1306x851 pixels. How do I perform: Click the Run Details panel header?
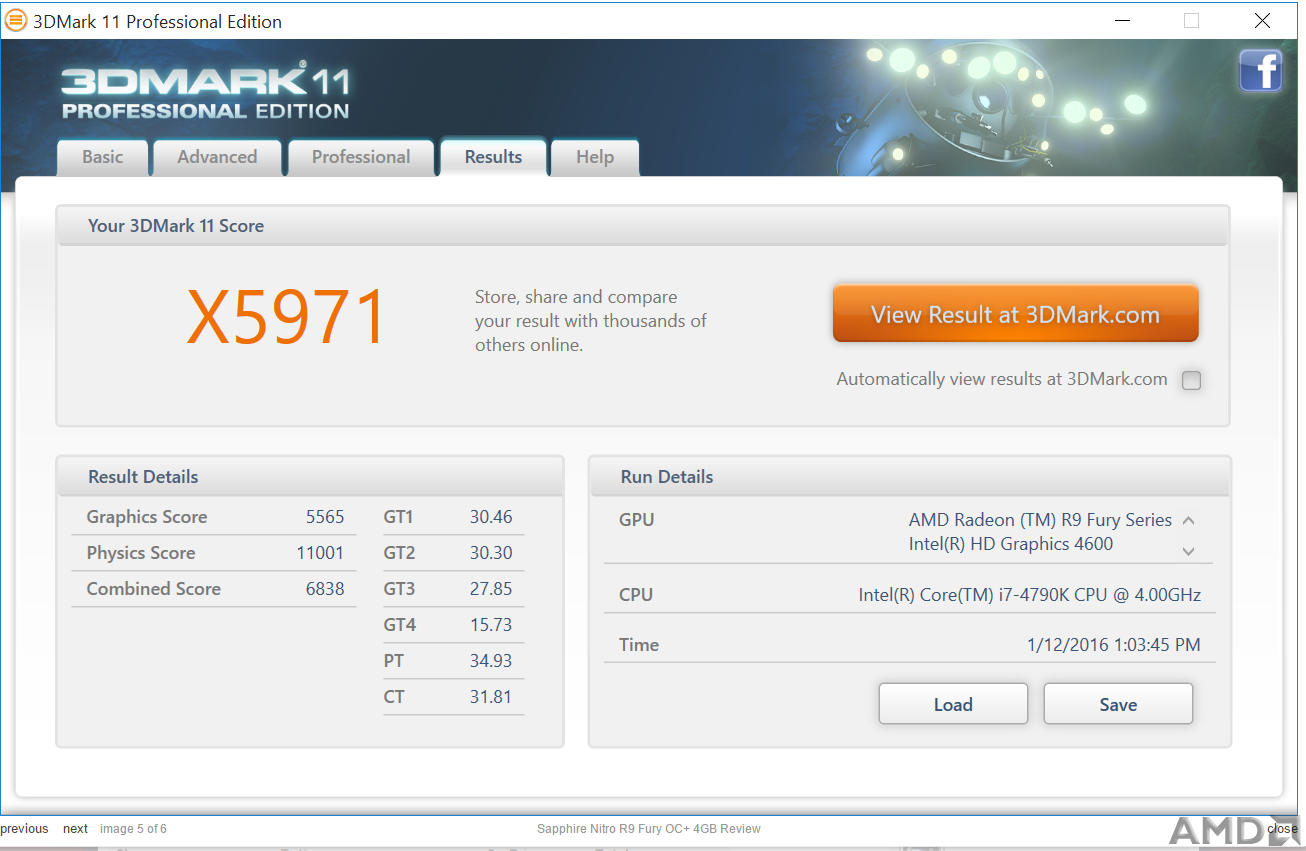point(911,477)
